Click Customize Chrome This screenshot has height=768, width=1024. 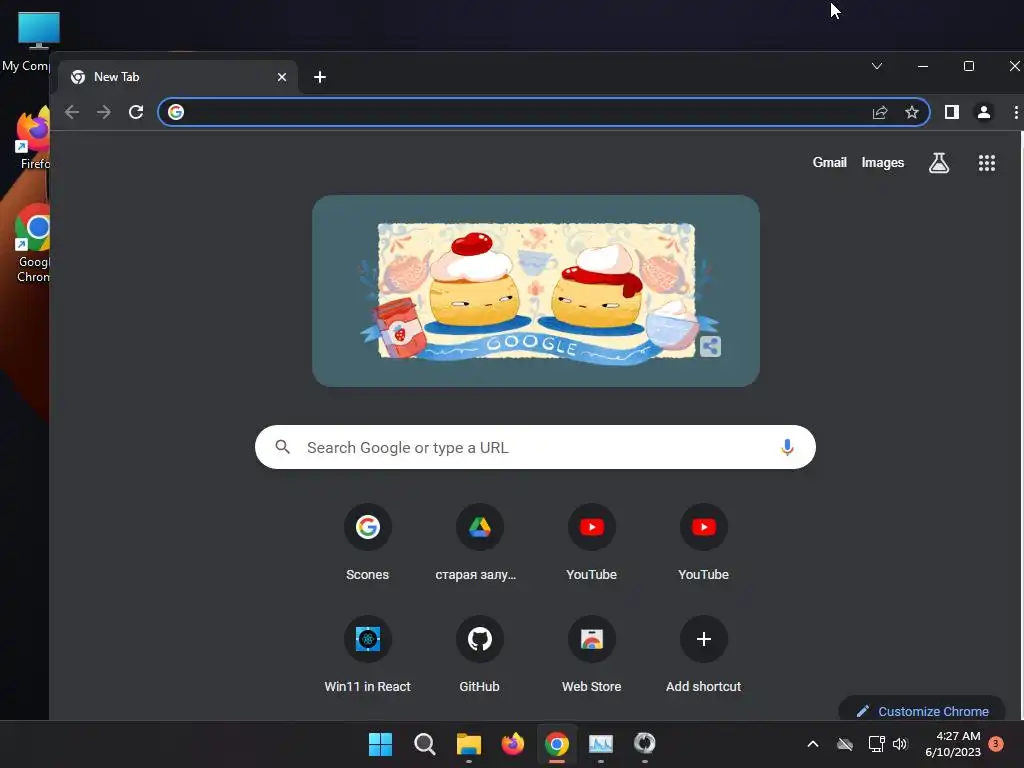point(921,711)
